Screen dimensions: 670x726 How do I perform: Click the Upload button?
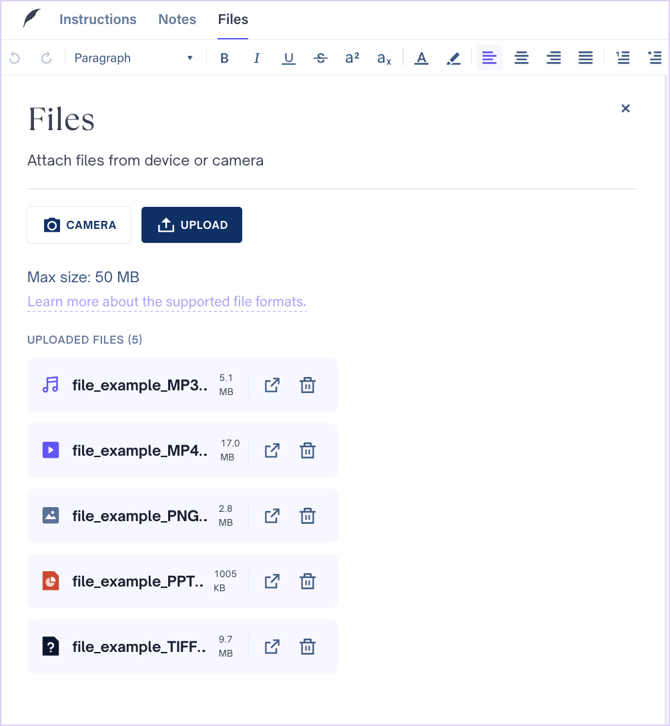(192, 225)
